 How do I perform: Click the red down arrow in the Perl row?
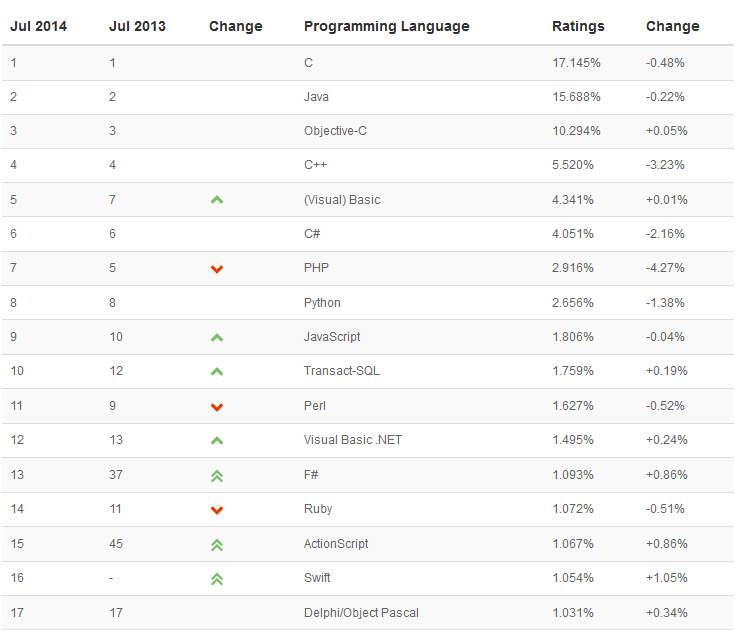coord(217,407)
